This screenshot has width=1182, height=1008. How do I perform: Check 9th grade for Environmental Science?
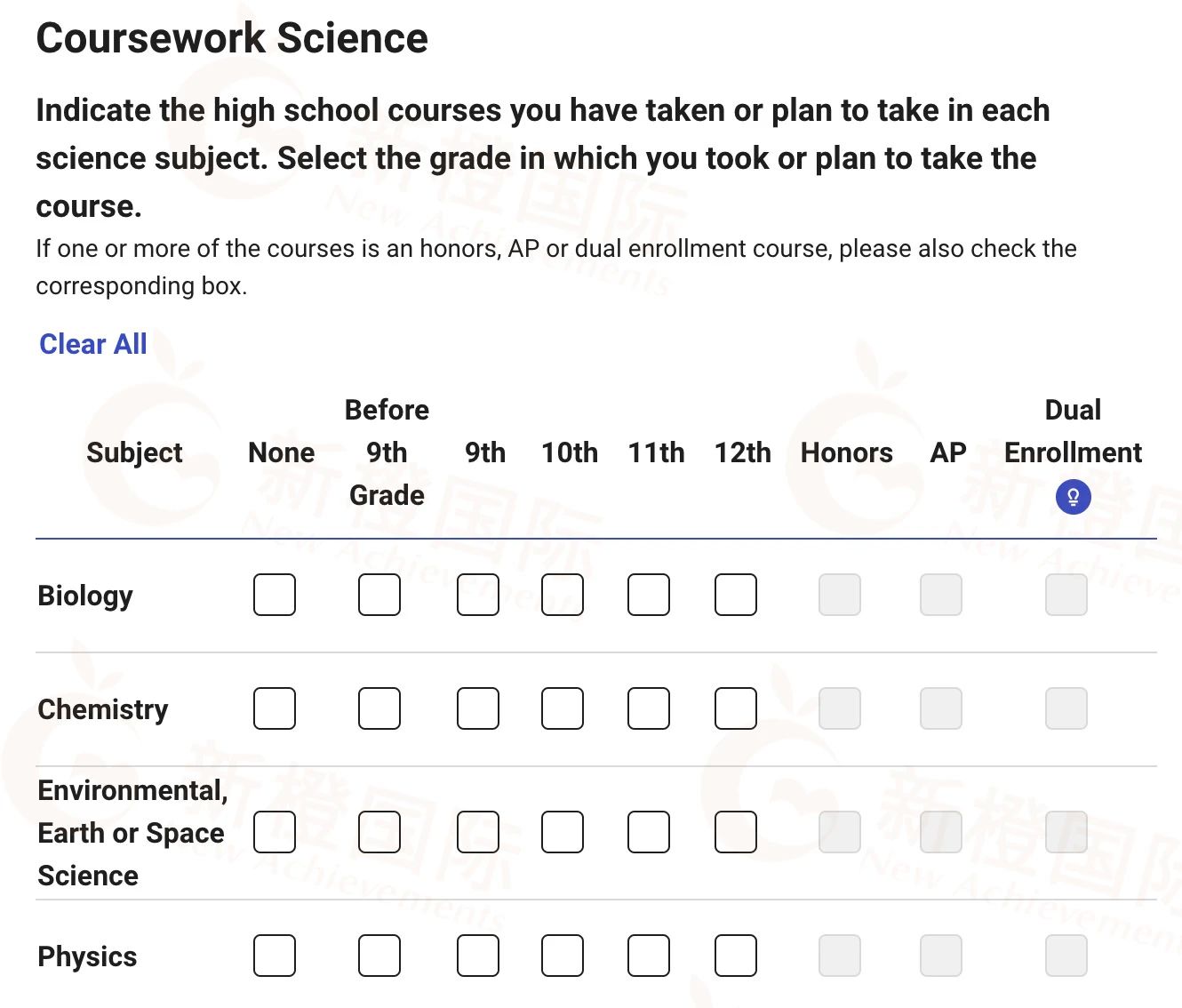[478, 832]
